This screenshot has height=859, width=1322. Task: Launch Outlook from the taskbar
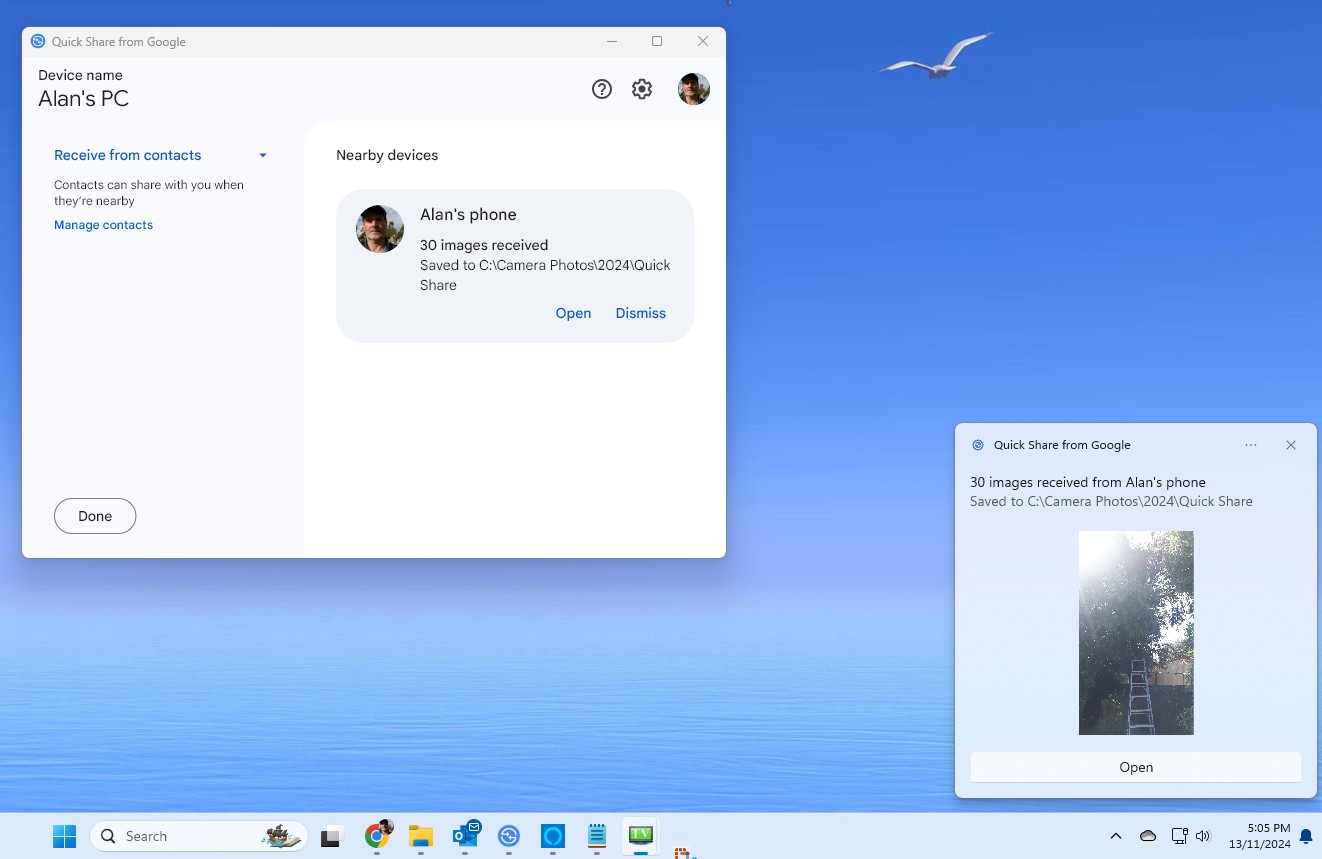coord(465,836)
